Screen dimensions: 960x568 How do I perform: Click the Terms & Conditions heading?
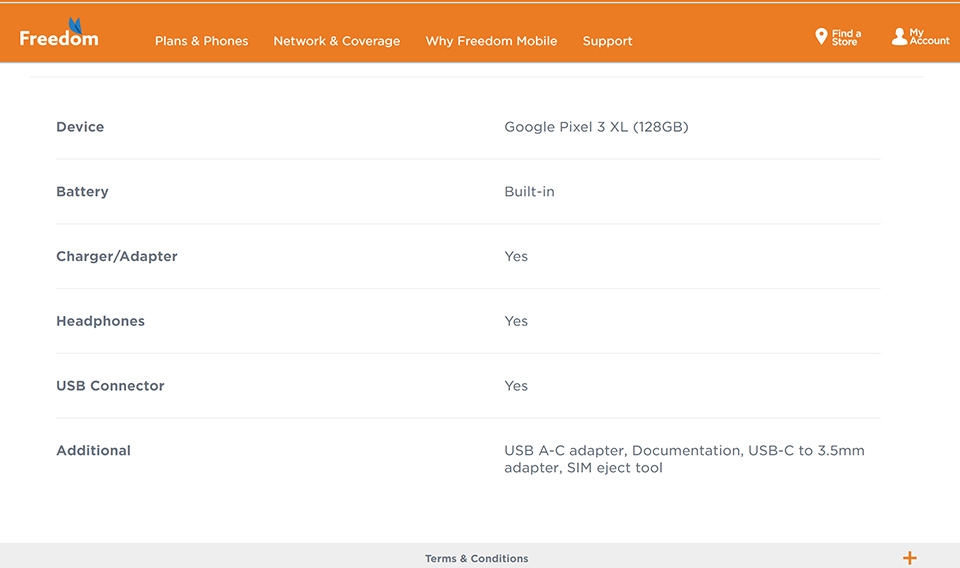point(476,558)
